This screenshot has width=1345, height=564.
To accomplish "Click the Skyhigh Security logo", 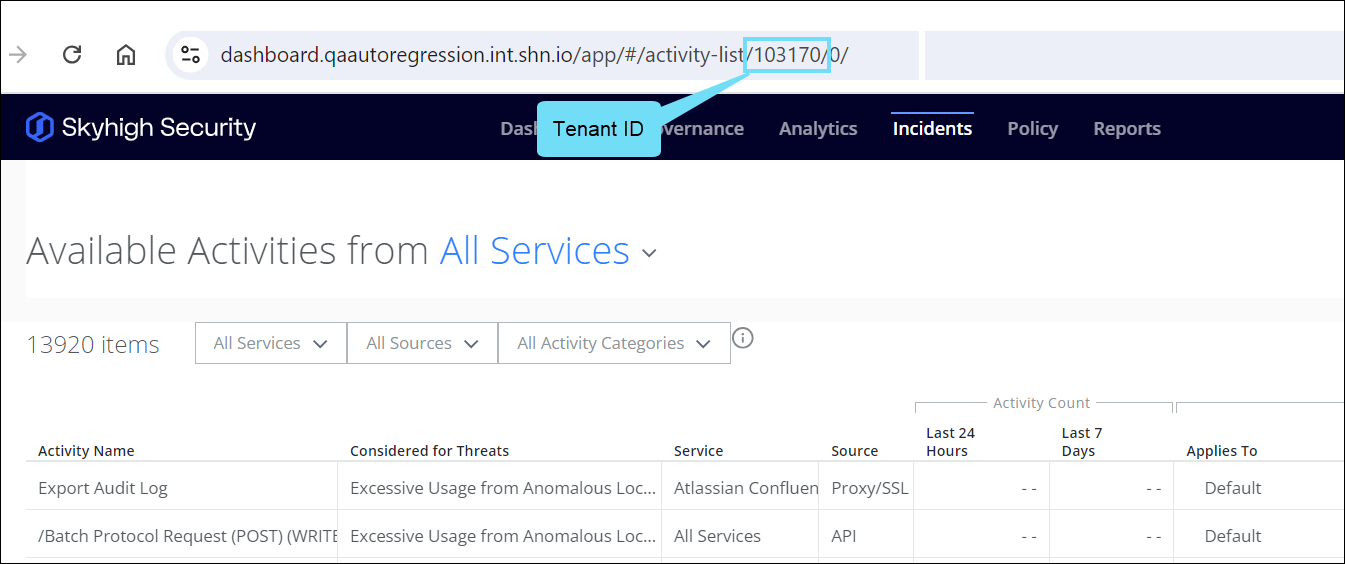I will point(141,128).
